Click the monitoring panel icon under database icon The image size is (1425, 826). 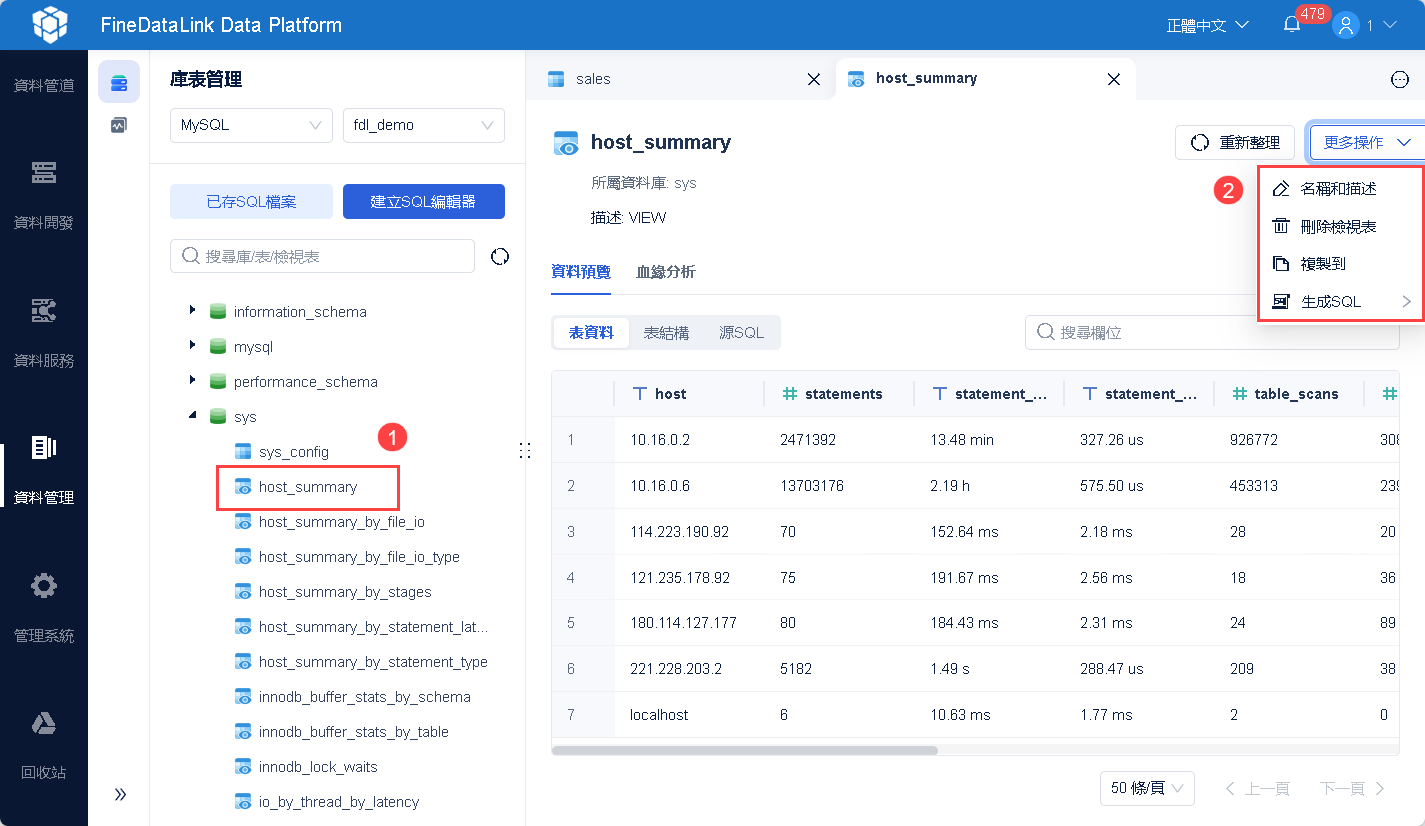pos(119,125)
